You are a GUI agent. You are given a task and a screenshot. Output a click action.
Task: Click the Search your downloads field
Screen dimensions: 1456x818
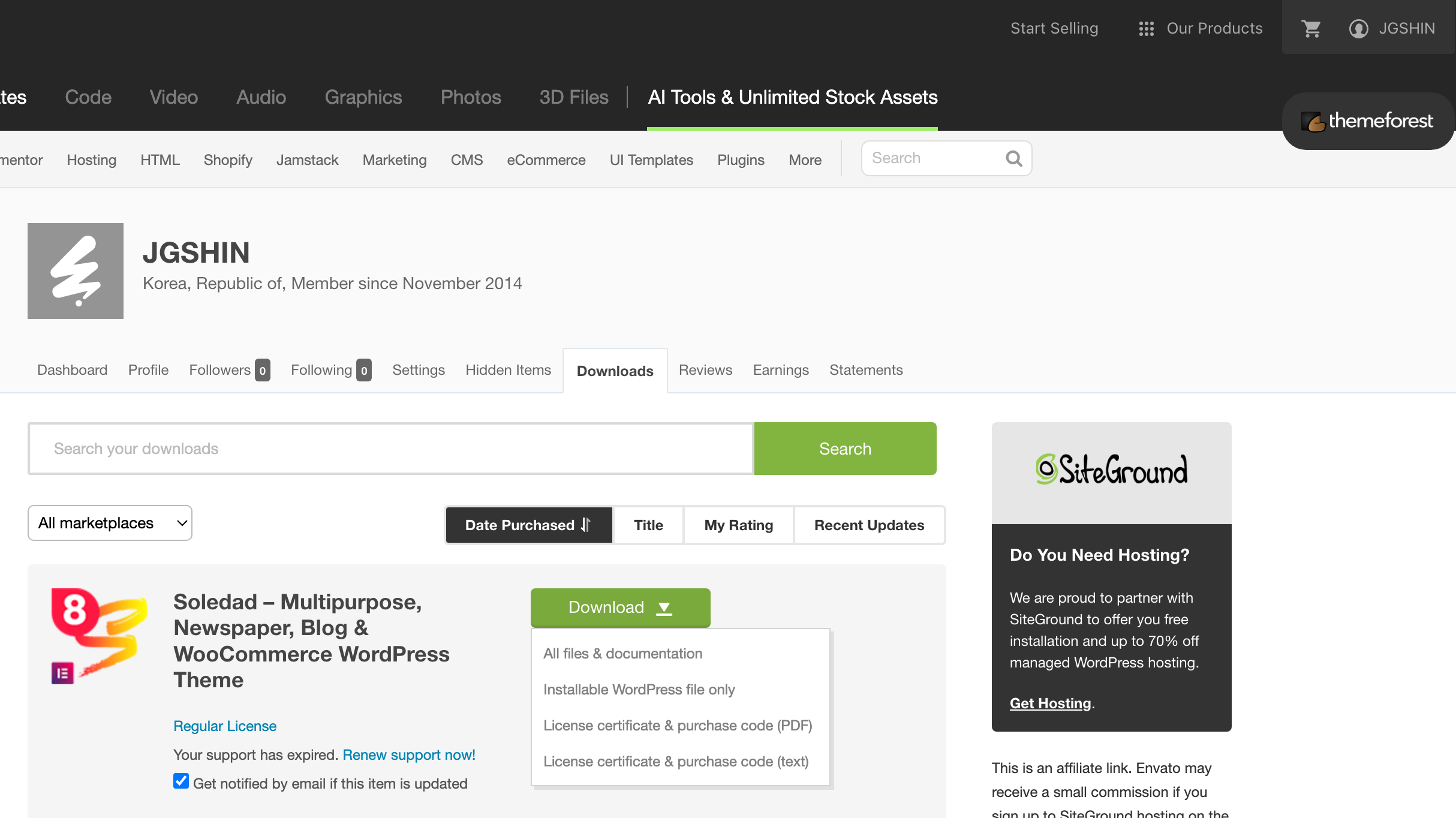point(390,449)
